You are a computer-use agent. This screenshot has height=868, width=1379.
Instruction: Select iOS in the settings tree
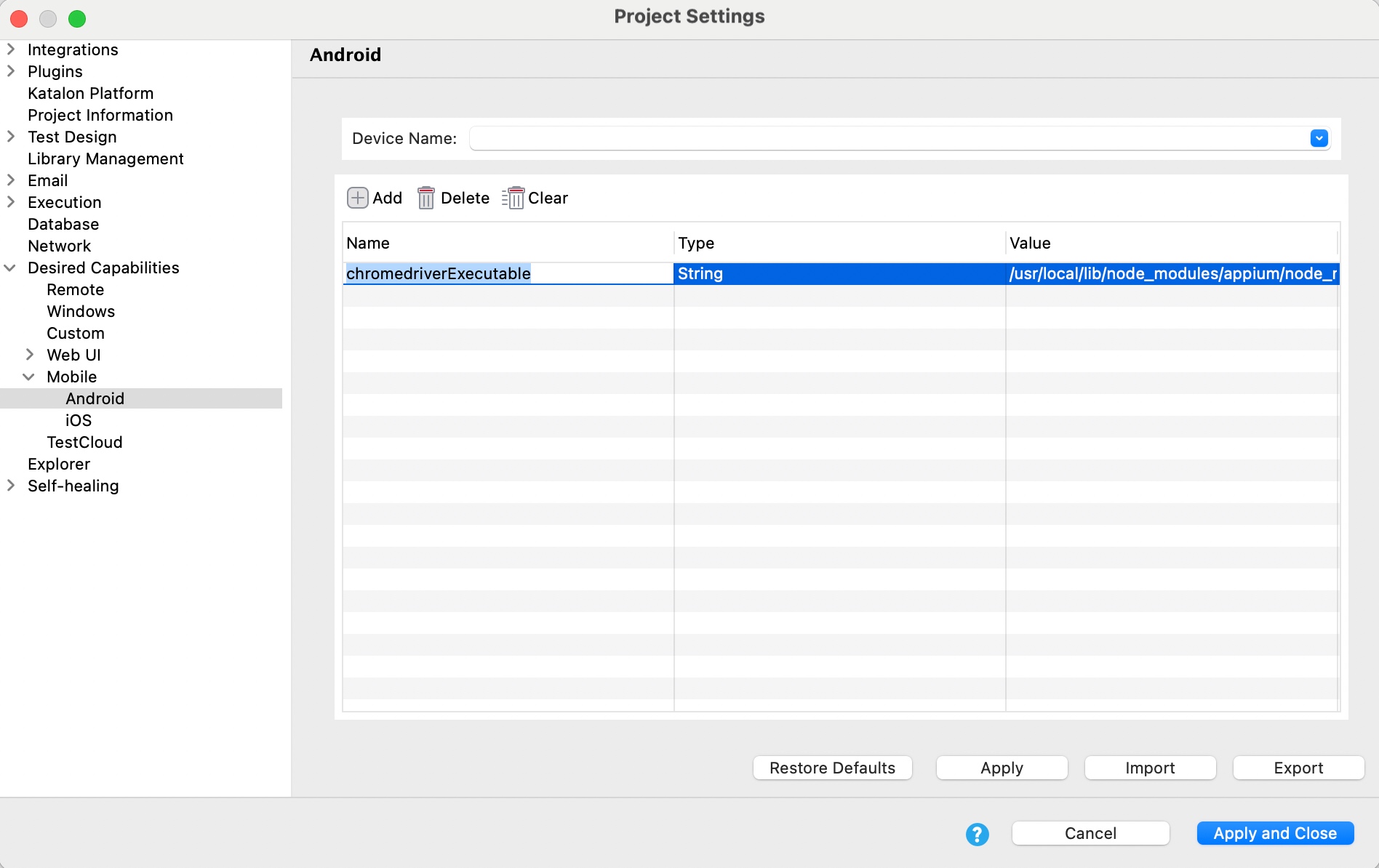click(79, 420)
